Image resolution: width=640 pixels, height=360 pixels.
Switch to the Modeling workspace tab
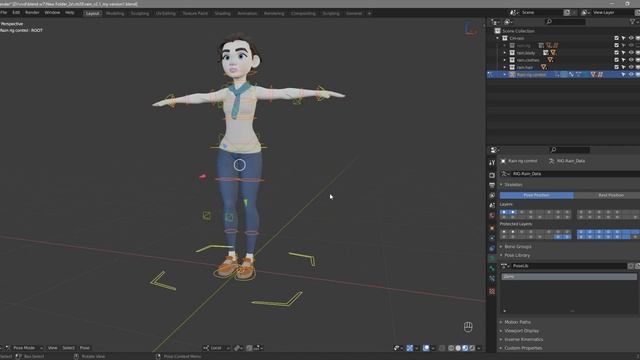tap(115, 13)
